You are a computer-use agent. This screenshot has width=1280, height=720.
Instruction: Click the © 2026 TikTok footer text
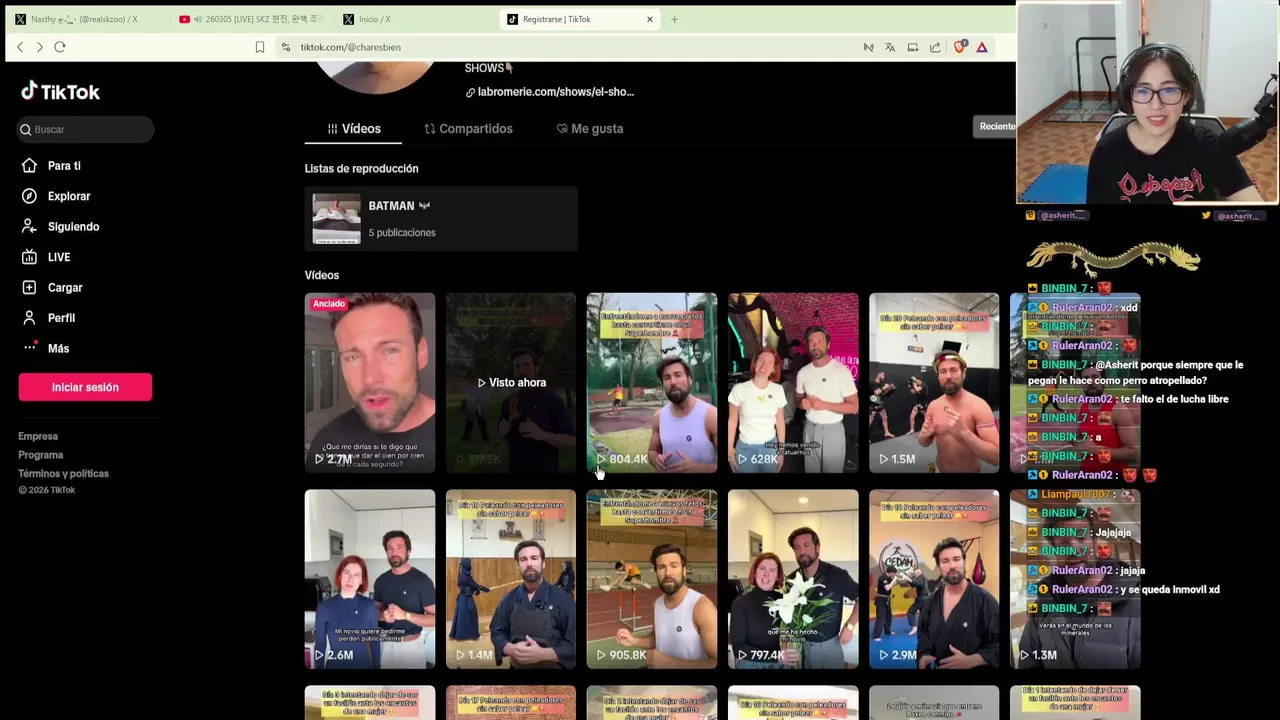(x=47, y=490)
